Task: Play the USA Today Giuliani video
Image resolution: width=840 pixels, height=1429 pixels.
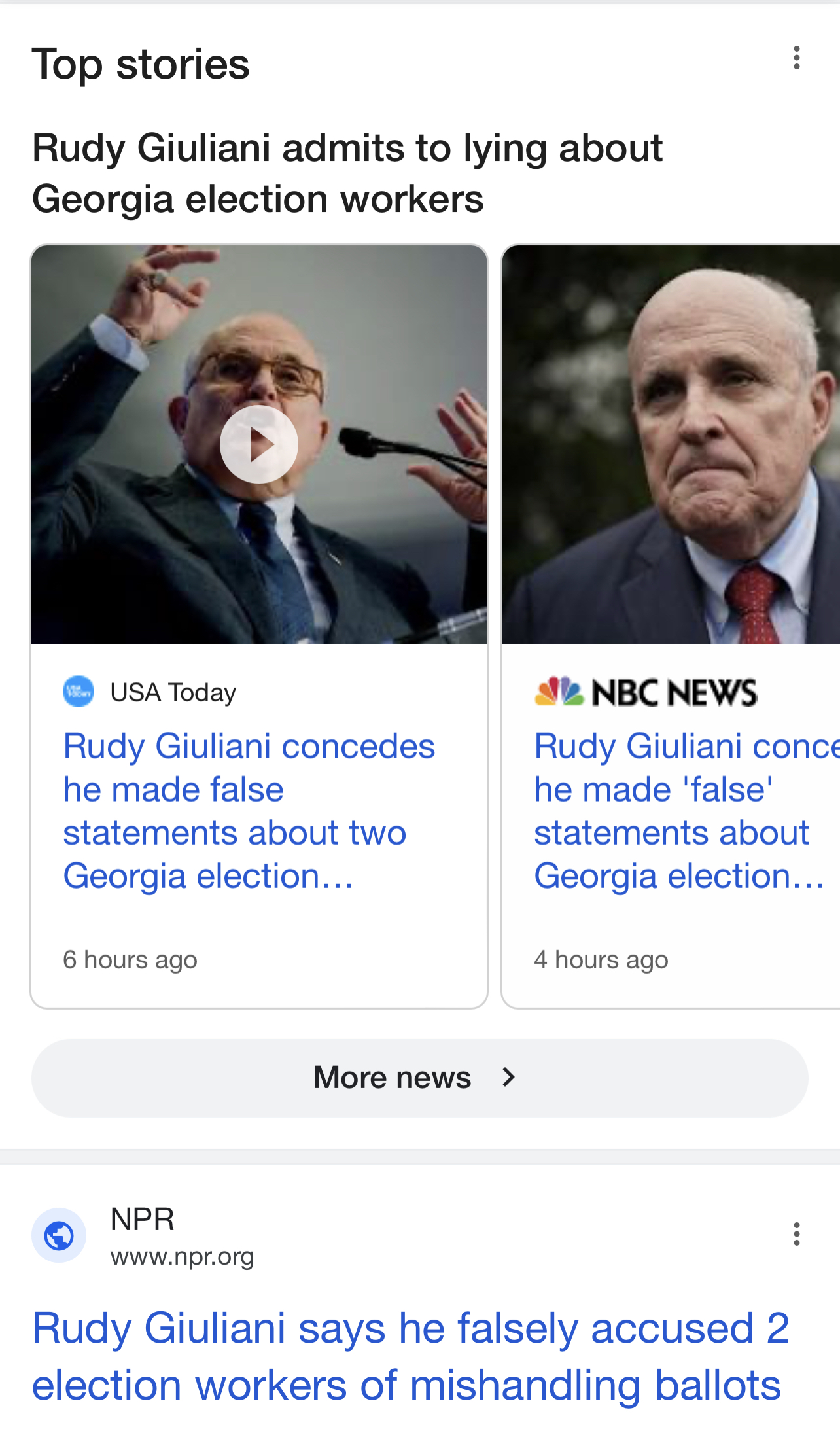Action: click(259, 444)
